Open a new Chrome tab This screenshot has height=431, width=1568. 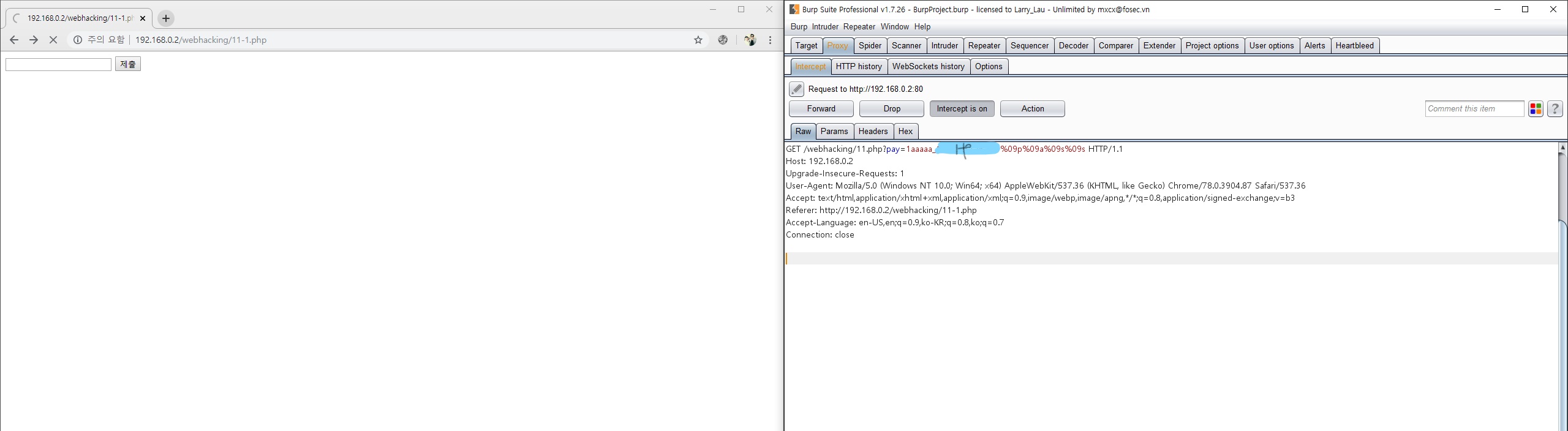[166, 18]
